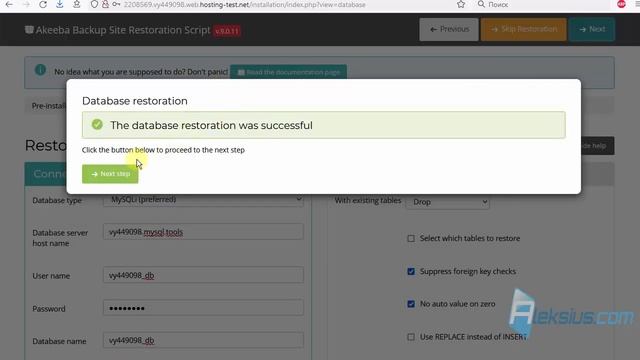The image size is (640, 360).
Task: Go back with the browser back arrow
Action: point(9,4)
